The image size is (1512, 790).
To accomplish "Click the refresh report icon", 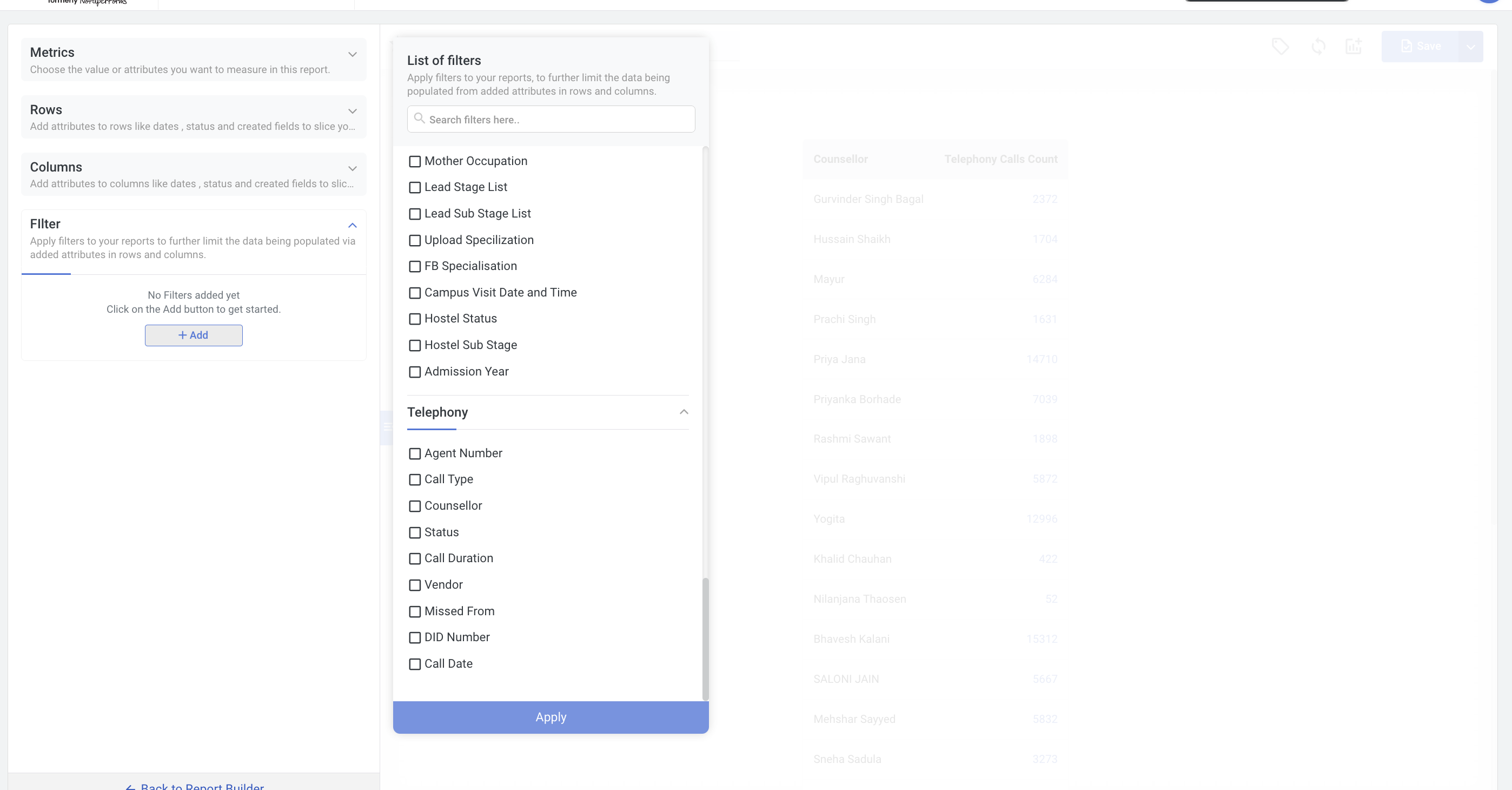I will pyautogui.click(x=1318, y=47).
